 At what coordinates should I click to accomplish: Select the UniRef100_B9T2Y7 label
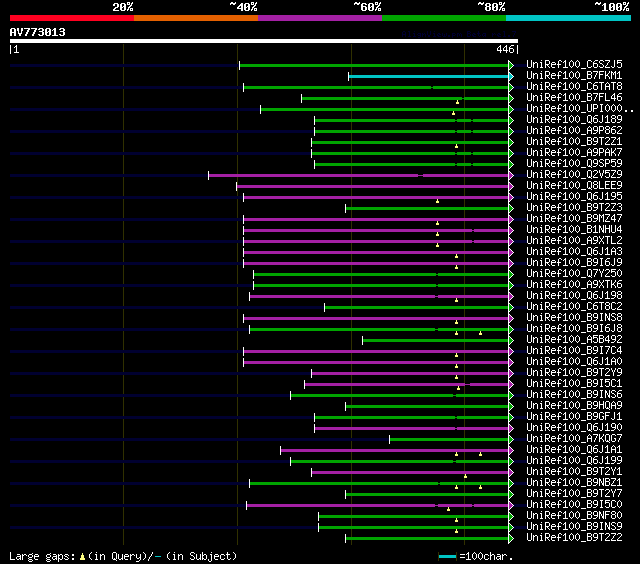(x=574, y=494)
